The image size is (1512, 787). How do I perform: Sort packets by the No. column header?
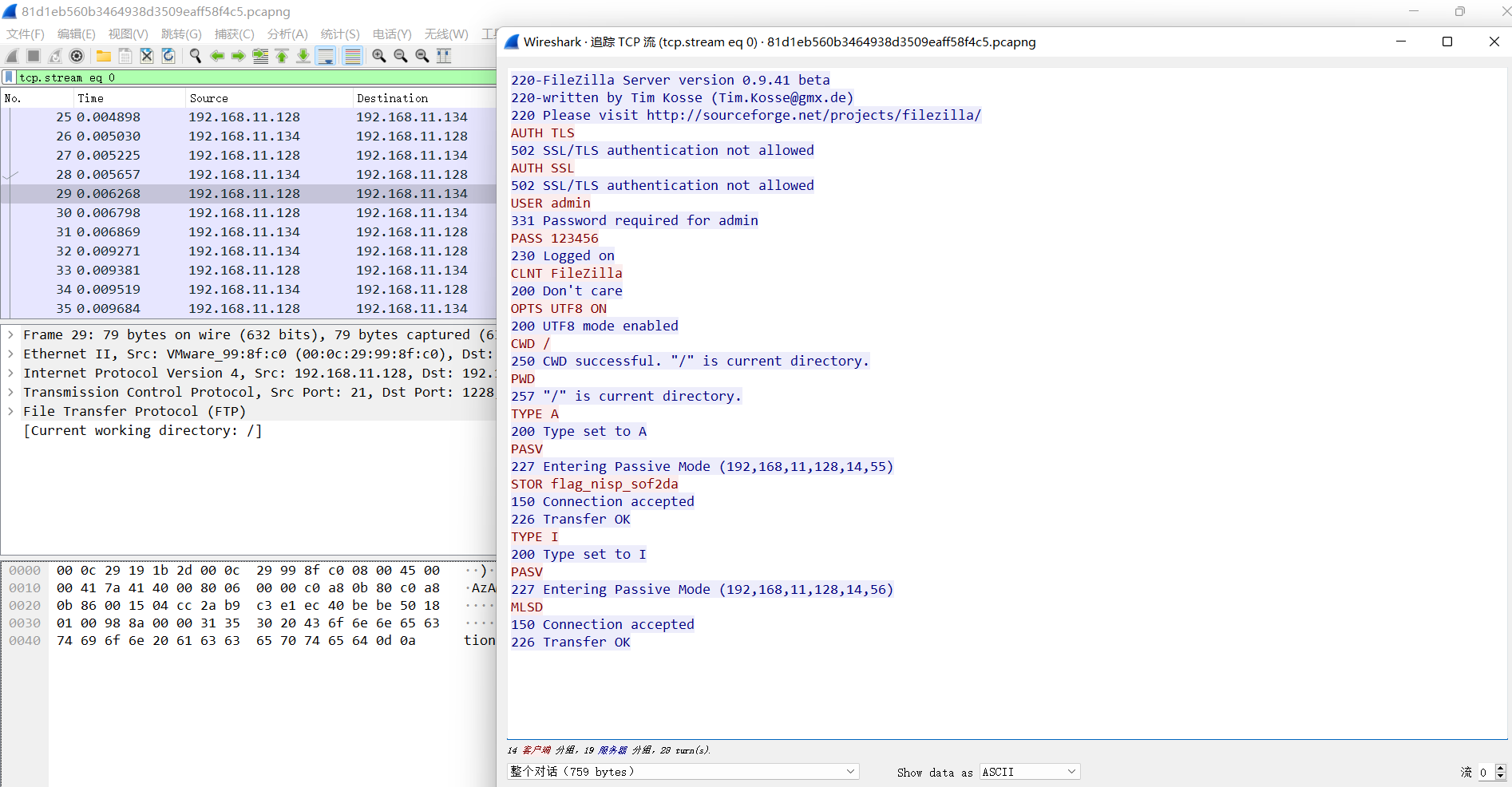pyautogui.click(x=37, y=98)
